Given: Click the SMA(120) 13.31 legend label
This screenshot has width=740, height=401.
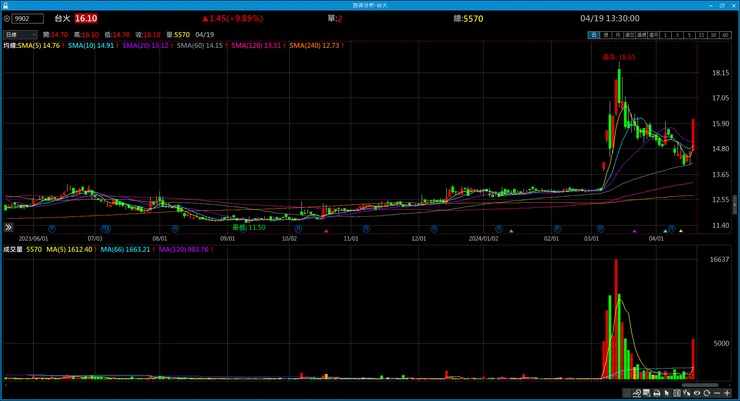Looking at the screenshot, I should 256,46.
